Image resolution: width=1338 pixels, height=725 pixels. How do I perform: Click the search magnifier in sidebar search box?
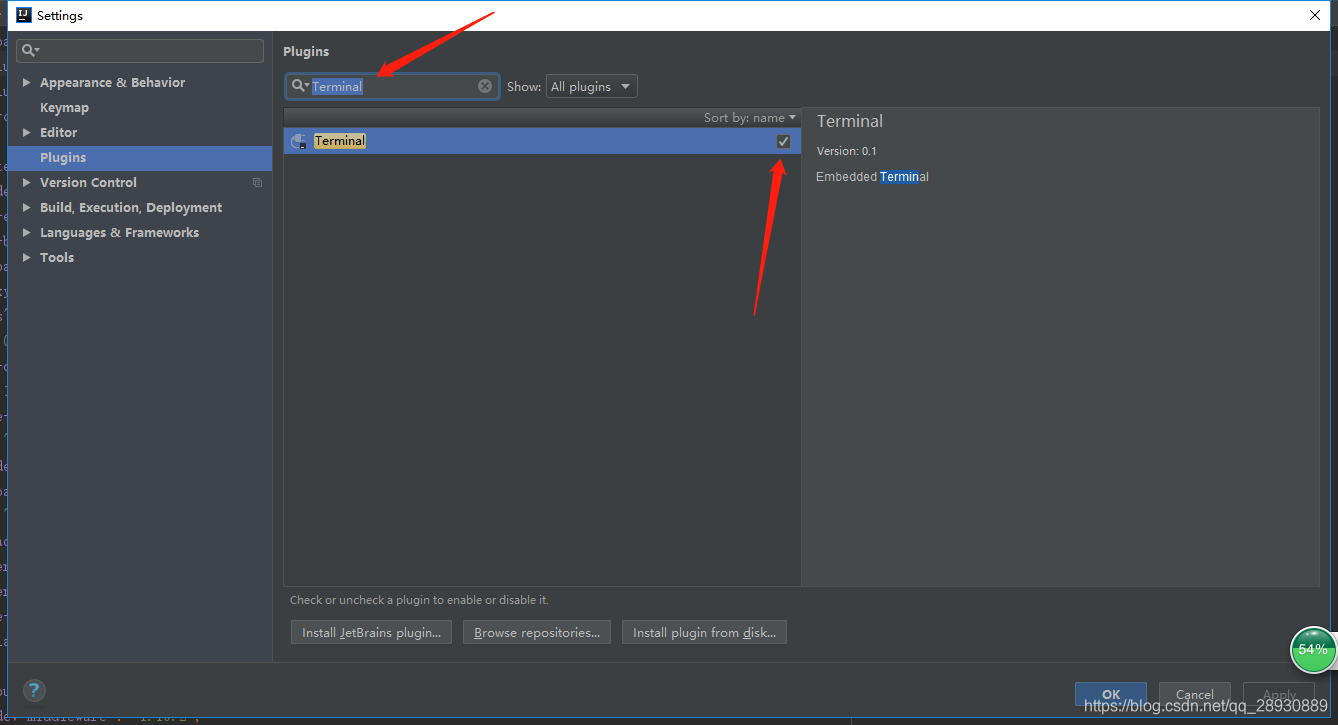[x=30, y=50]
